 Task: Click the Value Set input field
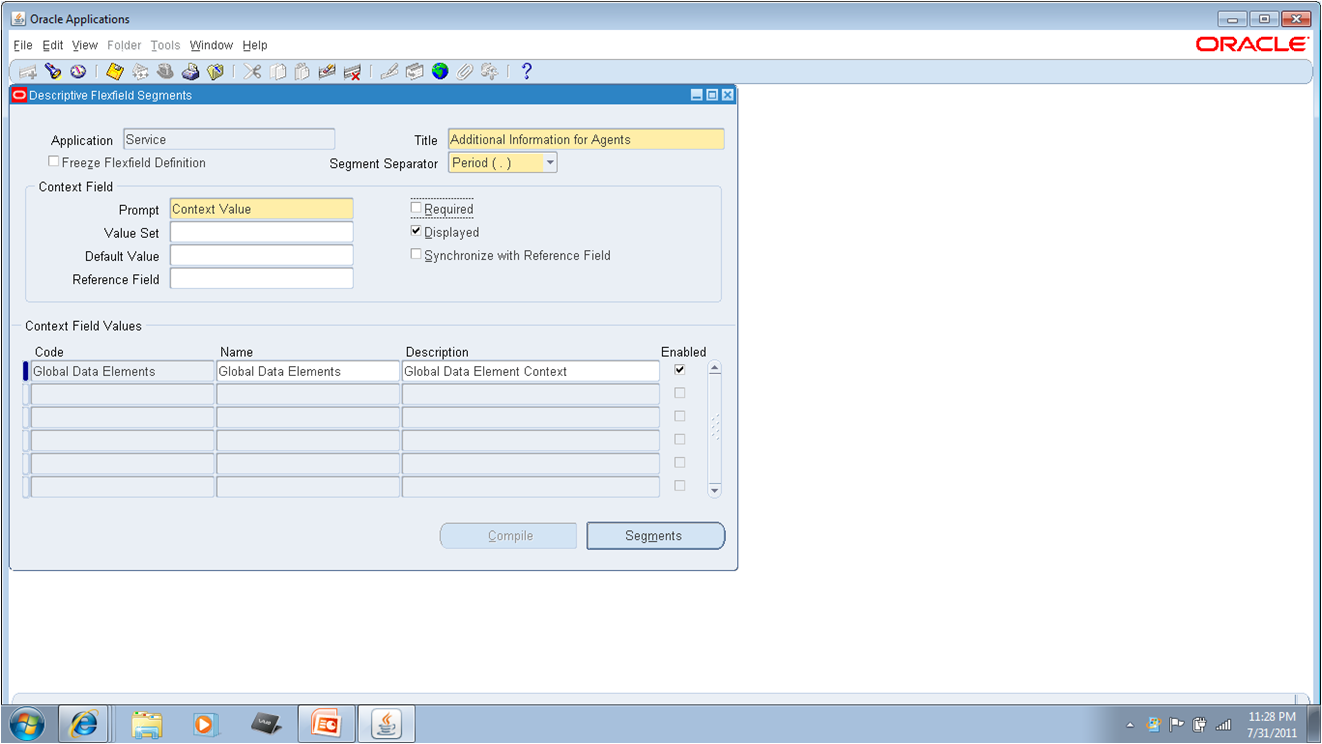pos(262,232)
